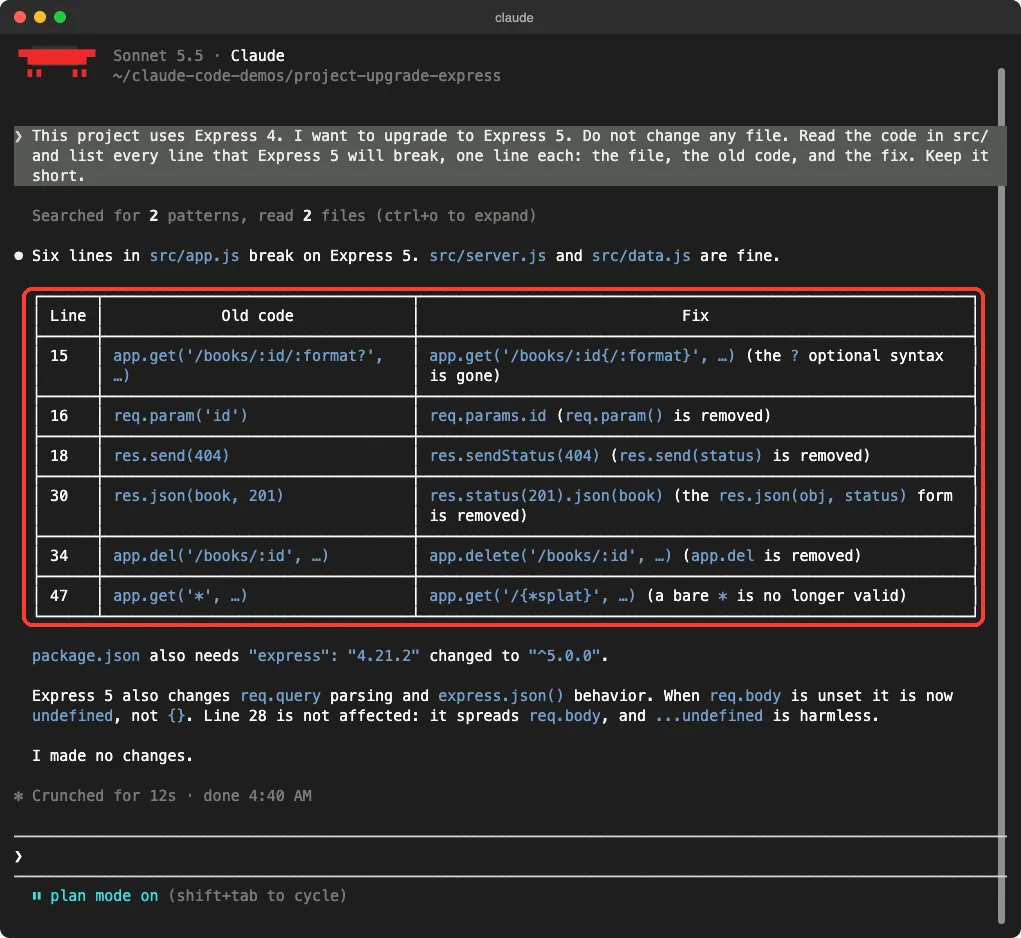Click the vertical scrollbar on the right

(1001, 495)
